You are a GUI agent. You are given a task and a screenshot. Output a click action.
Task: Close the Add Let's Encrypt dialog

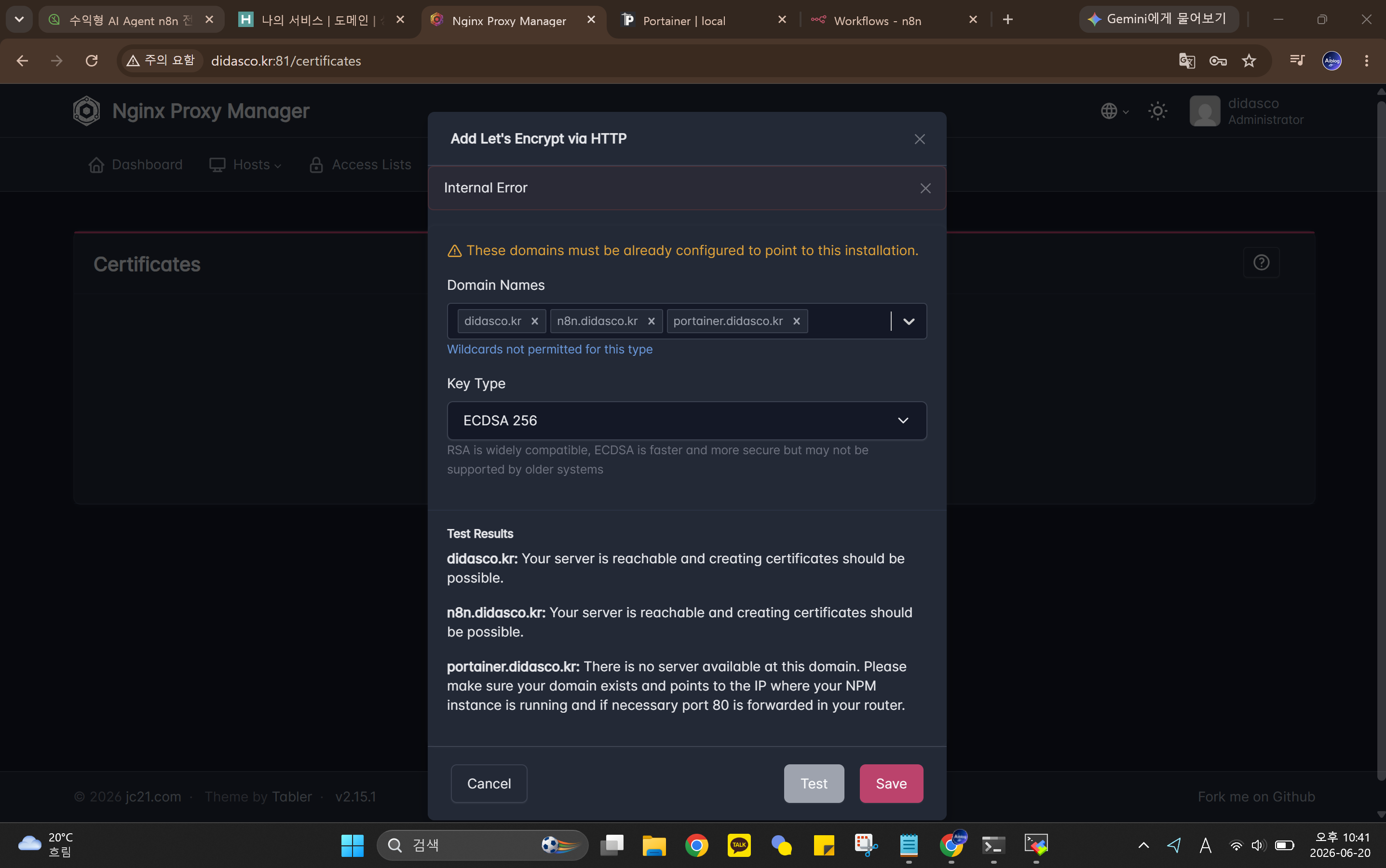click(919, 139)
